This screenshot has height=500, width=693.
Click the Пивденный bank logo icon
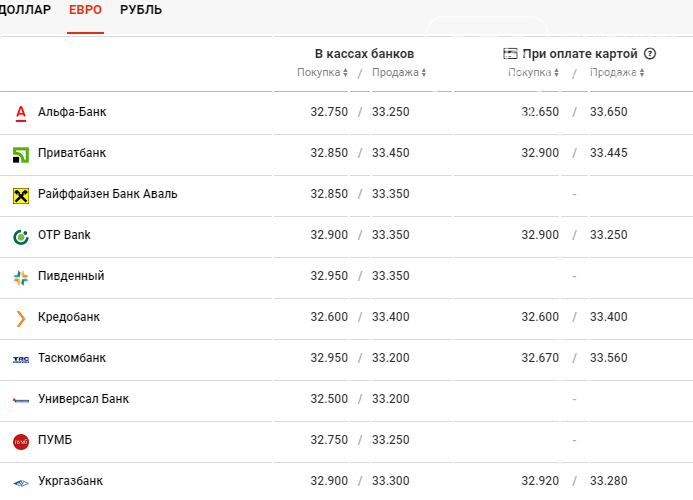click(21, 278)
